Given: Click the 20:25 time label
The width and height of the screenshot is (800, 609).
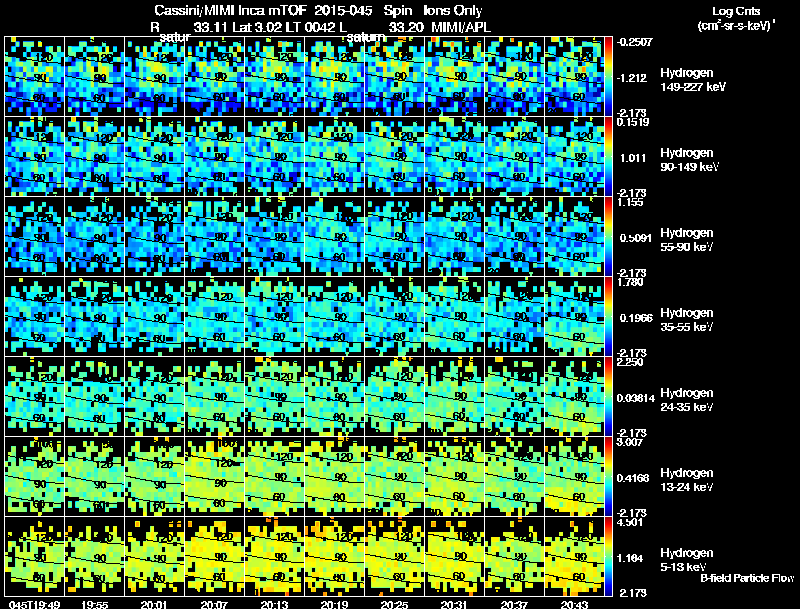Looking at the screenshot, I should [x=394, y=604].
